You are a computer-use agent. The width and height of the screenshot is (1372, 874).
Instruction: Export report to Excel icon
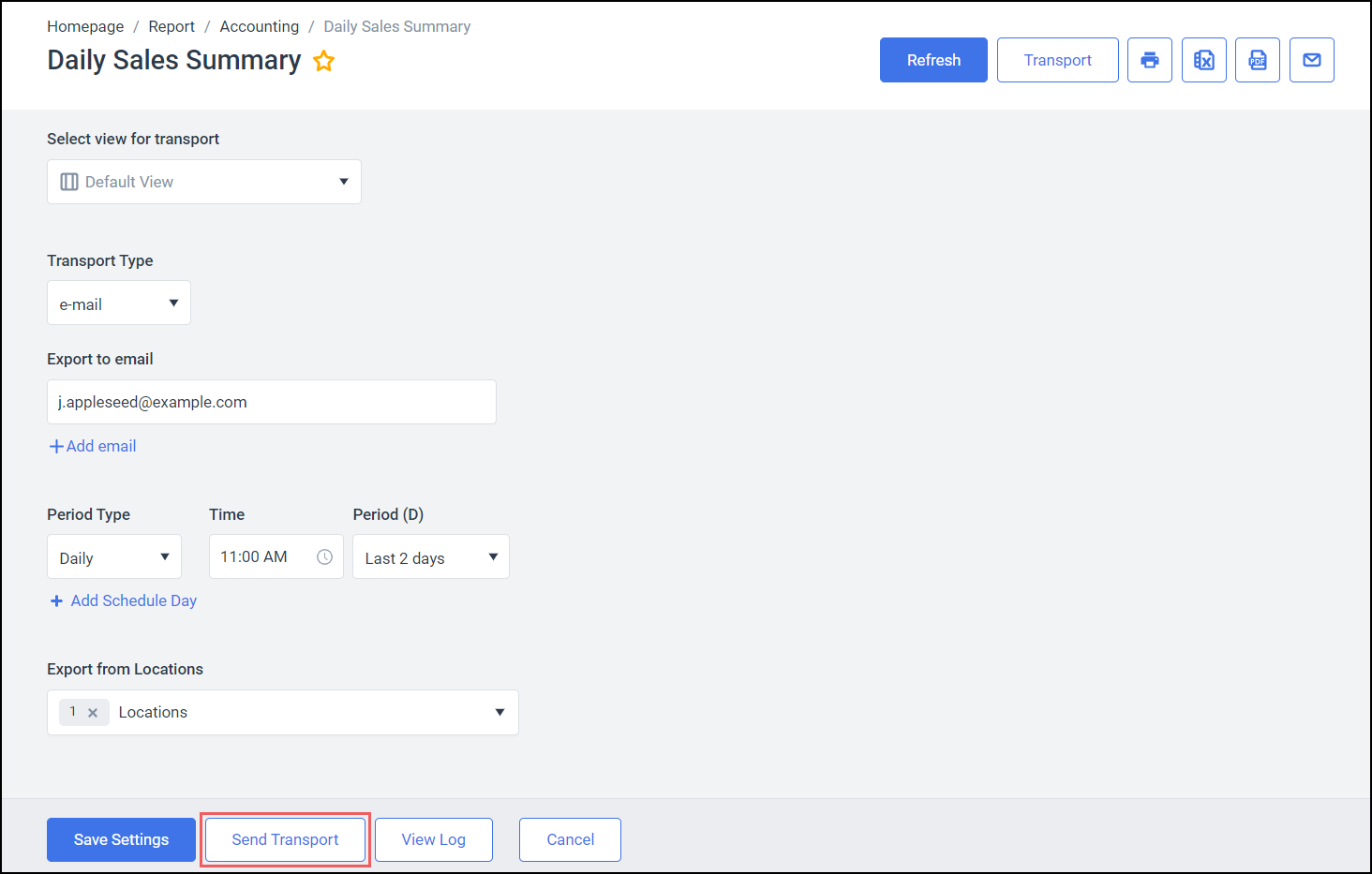click(x=1203, y=60)
